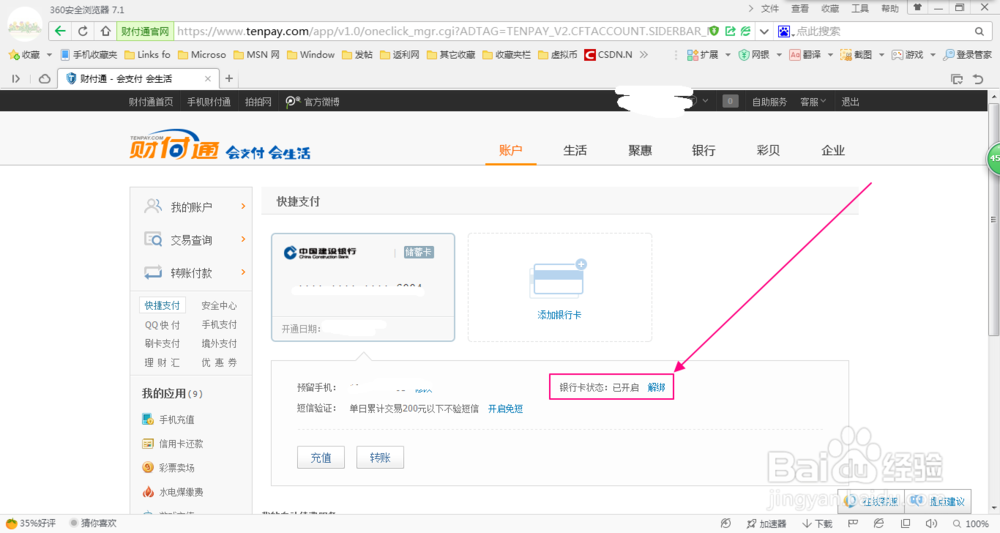Click the tab list window icon

[x=957, y=79]
